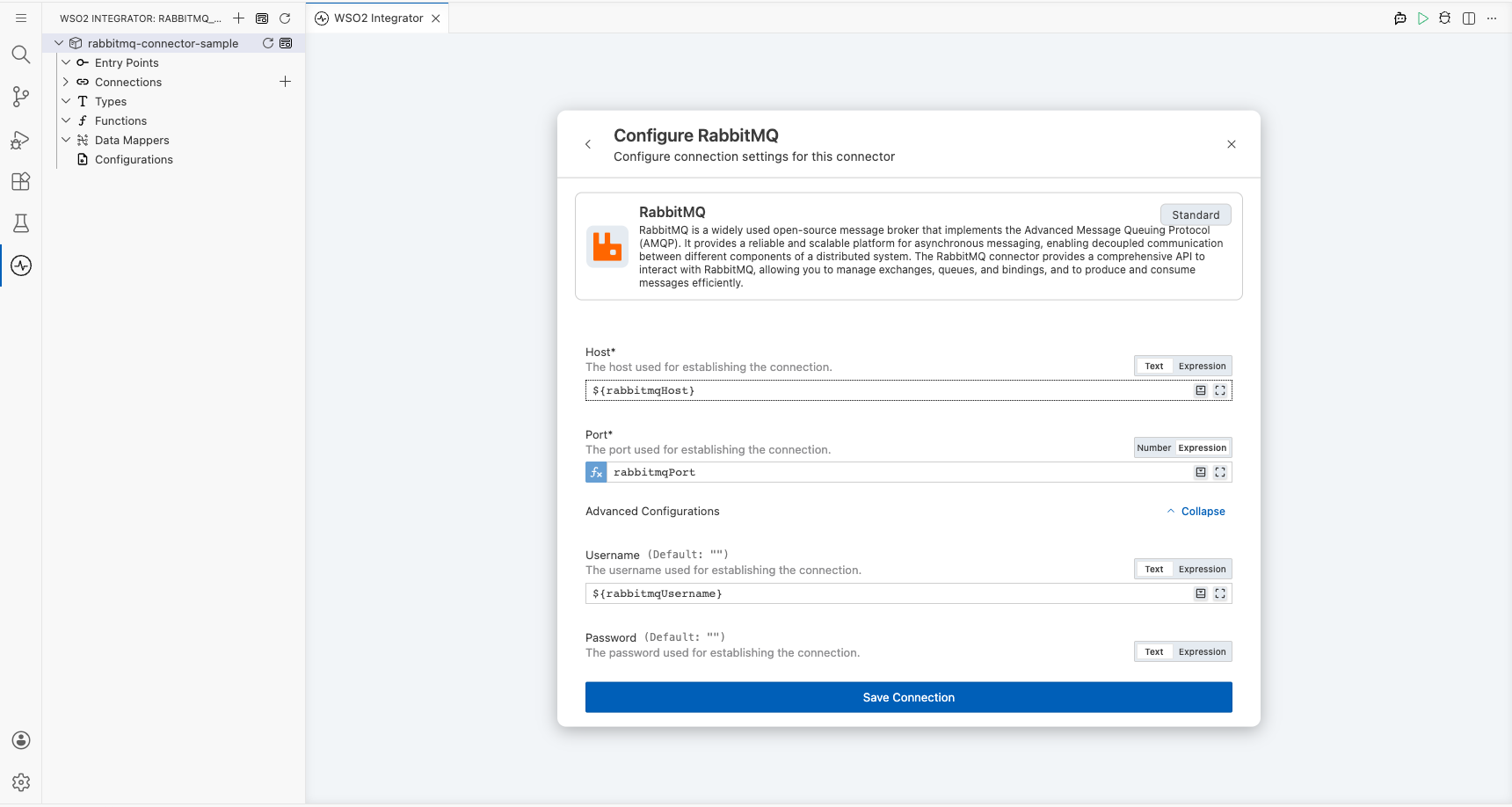The height and width of the screenshot is (807, 1512).
Task: Open the Search view in activity bar
Action: tap(21, 55)
